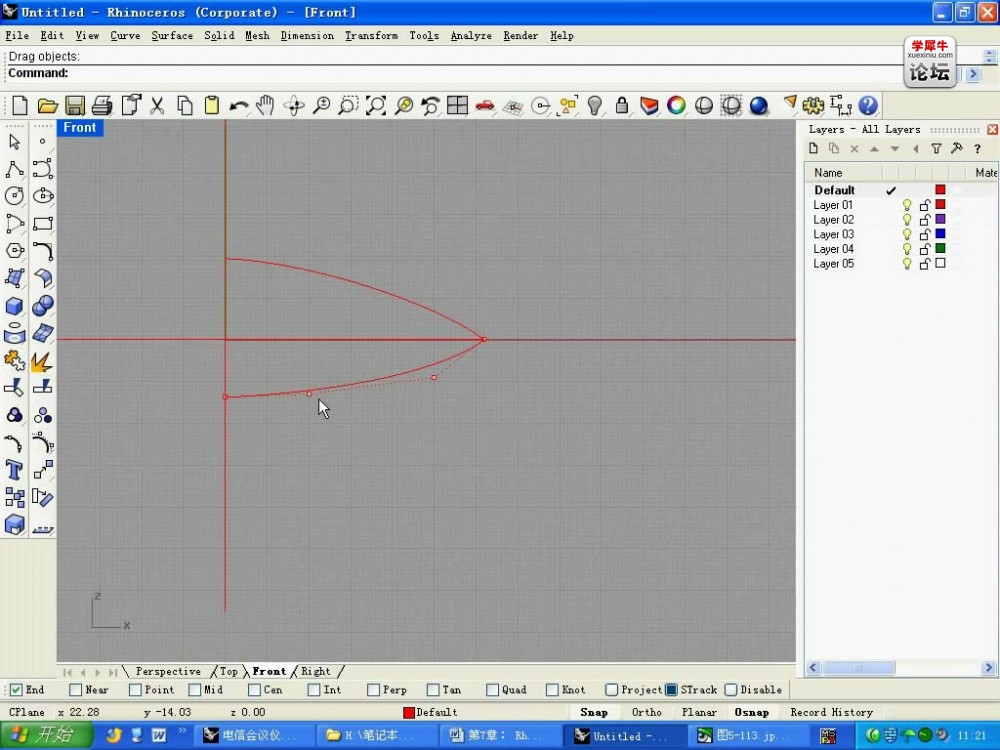1000x750 pixels.
Task: Click the filter funnel icon in the Layers panel
Action: click(936, 149)
